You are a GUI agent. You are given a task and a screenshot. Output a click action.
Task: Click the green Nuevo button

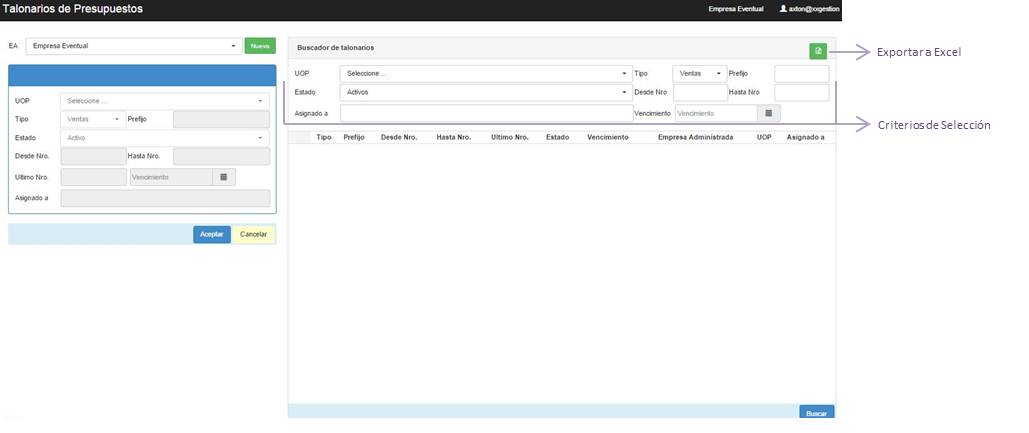click(260, 46)
